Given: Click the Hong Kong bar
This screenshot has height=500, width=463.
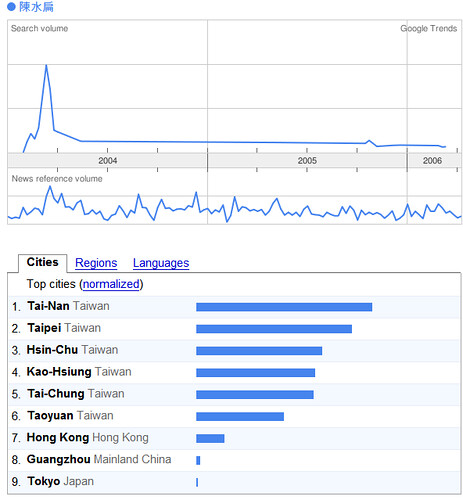Looking at the screenshot, I should tap(210, 438).
